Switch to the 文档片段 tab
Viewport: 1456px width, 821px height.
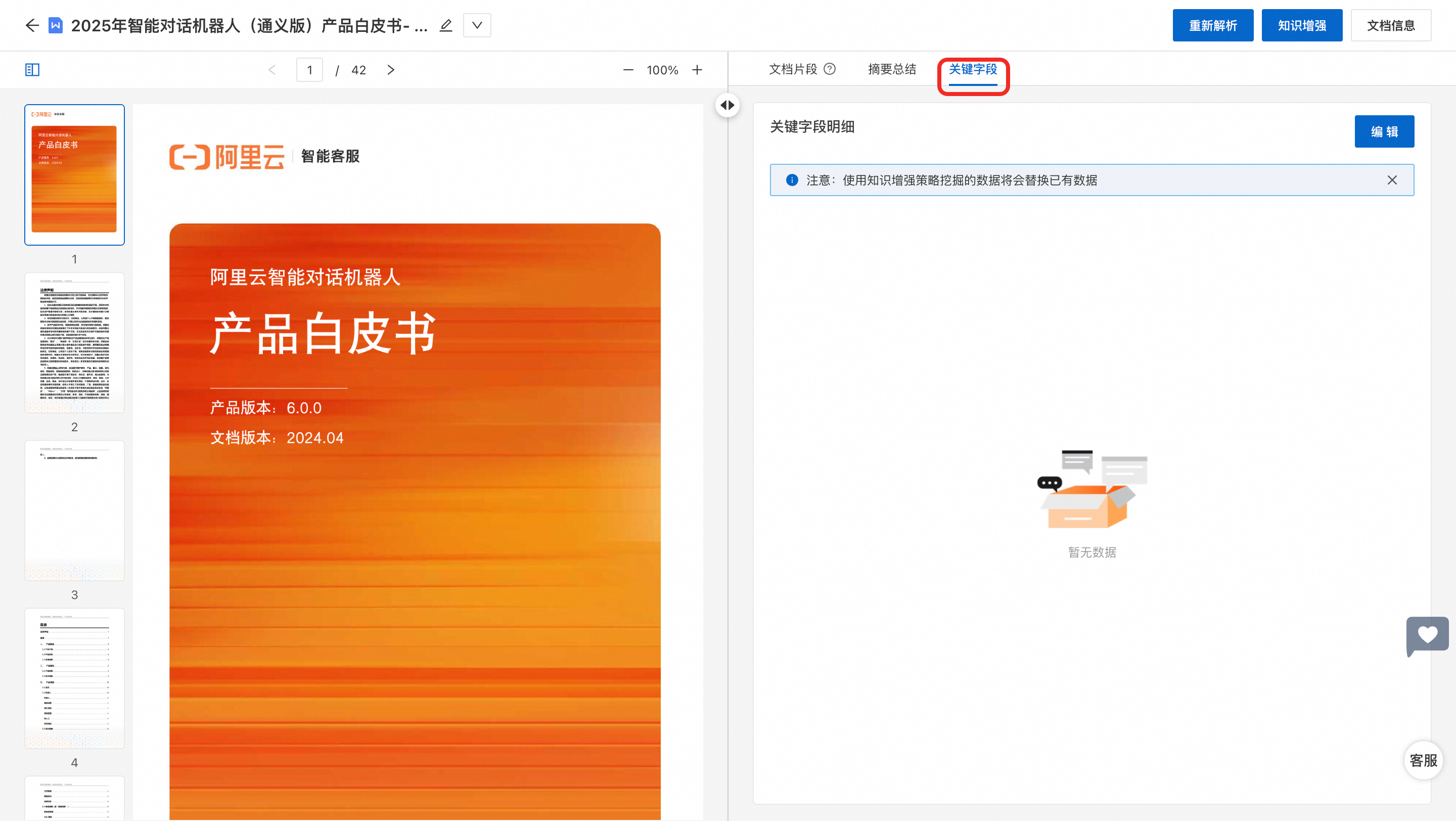(792, 69)
